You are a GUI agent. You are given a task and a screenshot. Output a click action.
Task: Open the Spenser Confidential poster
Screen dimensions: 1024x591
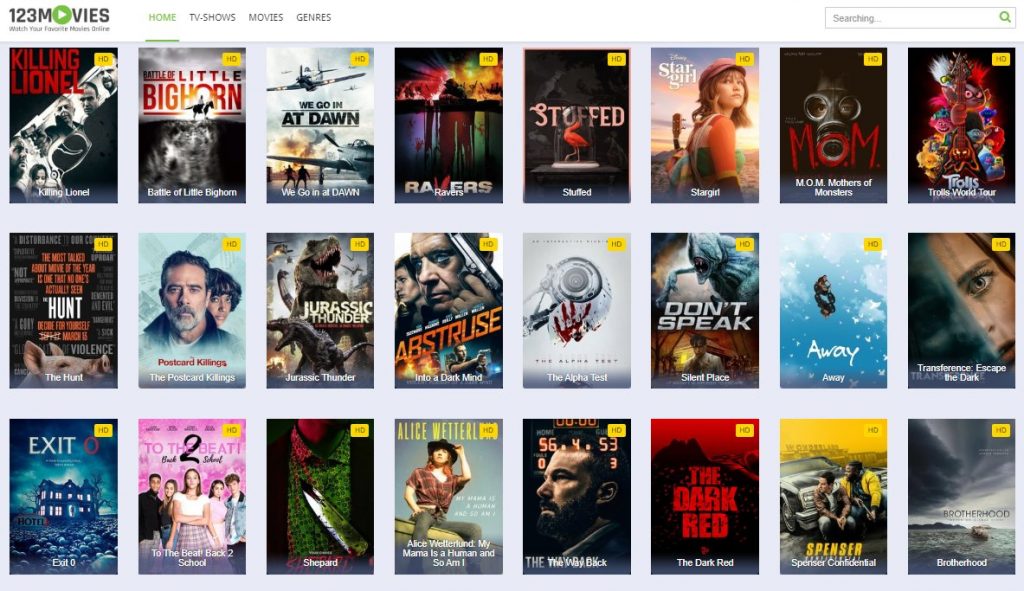[x=833, y=496]
